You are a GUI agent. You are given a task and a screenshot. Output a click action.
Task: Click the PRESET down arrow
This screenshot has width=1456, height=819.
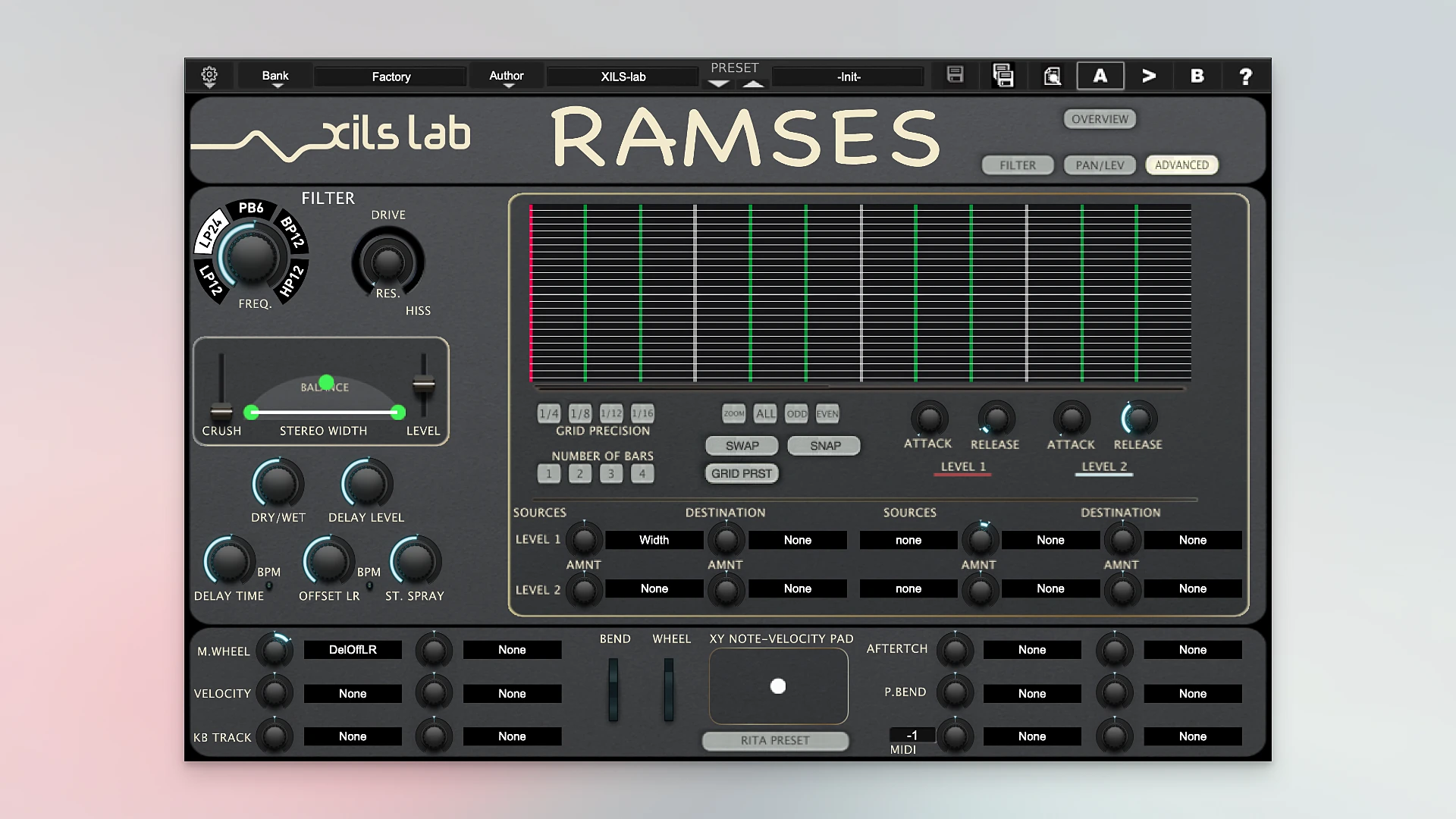click(717, 83)
